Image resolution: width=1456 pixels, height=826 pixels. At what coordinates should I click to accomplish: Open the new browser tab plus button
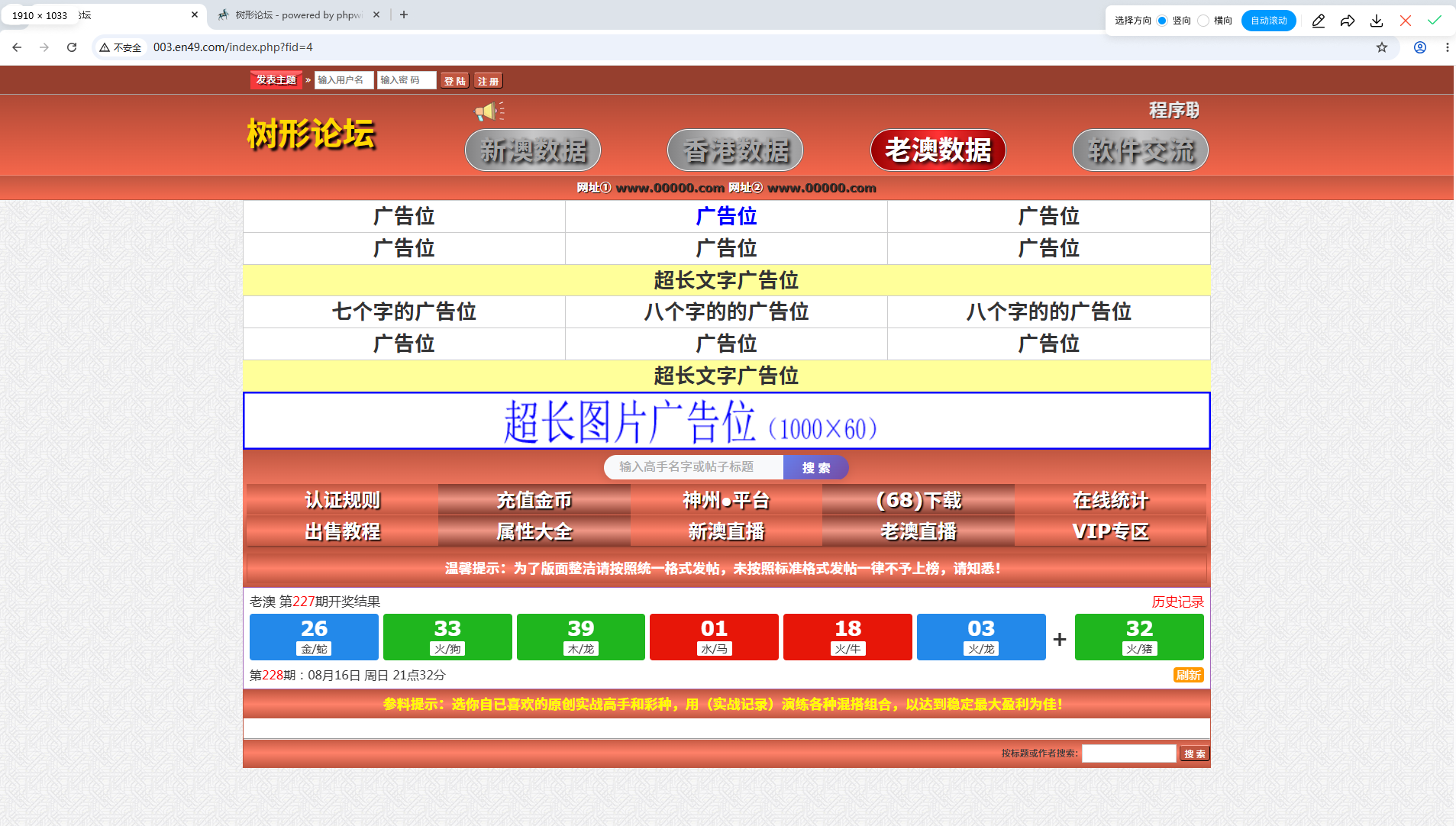pos(404,15)
